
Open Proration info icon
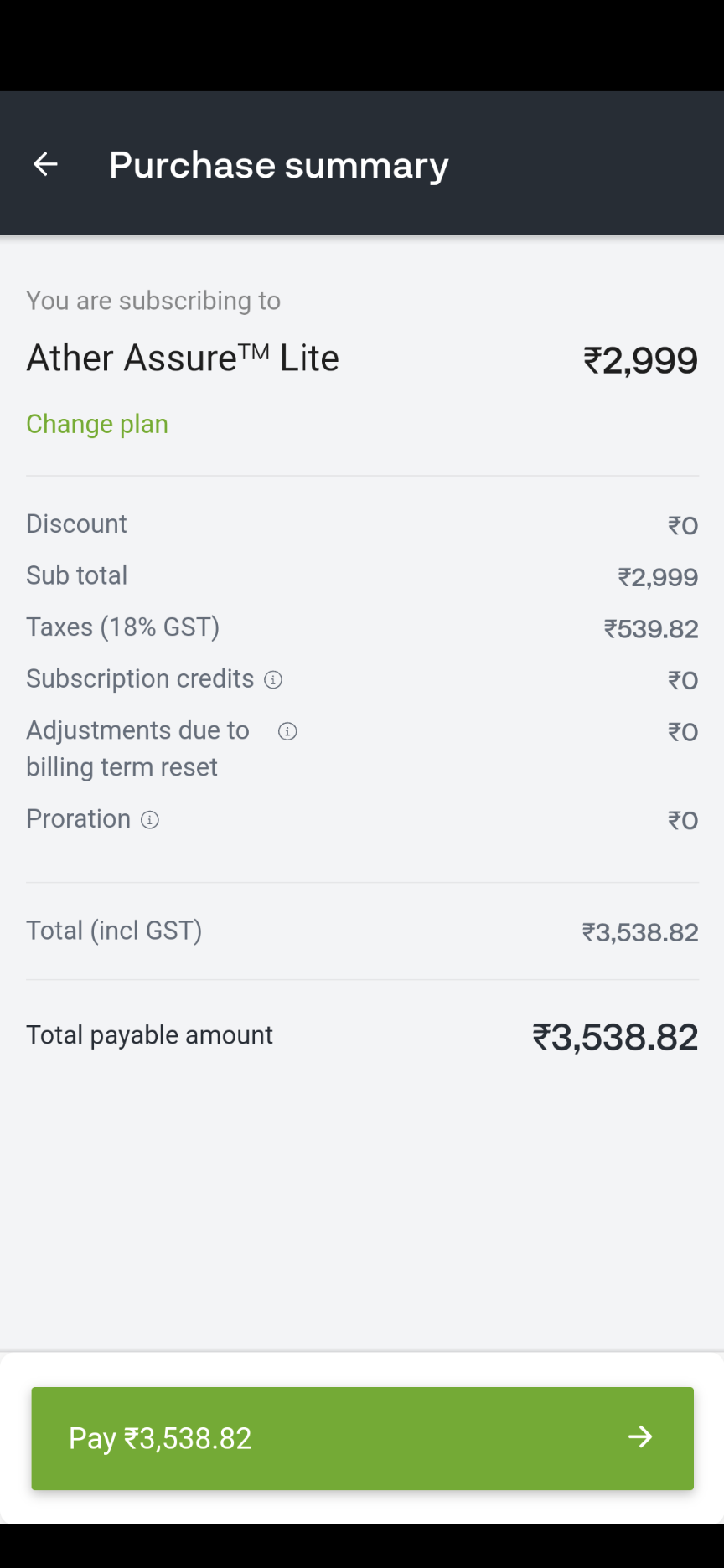(x=150, y=820)
